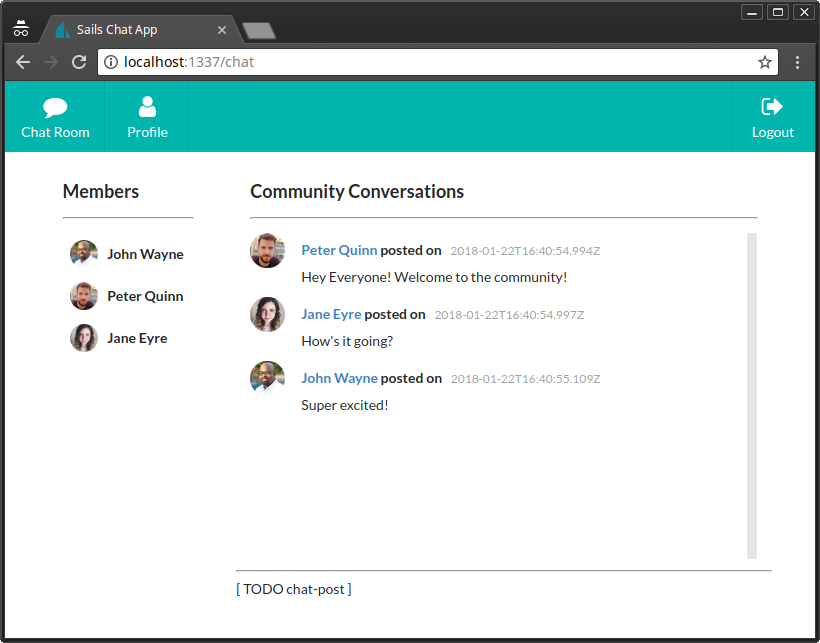Select the Chat Room speech bubble icon
This screenshot has height=643, width=820.
[x=55, y=106]
